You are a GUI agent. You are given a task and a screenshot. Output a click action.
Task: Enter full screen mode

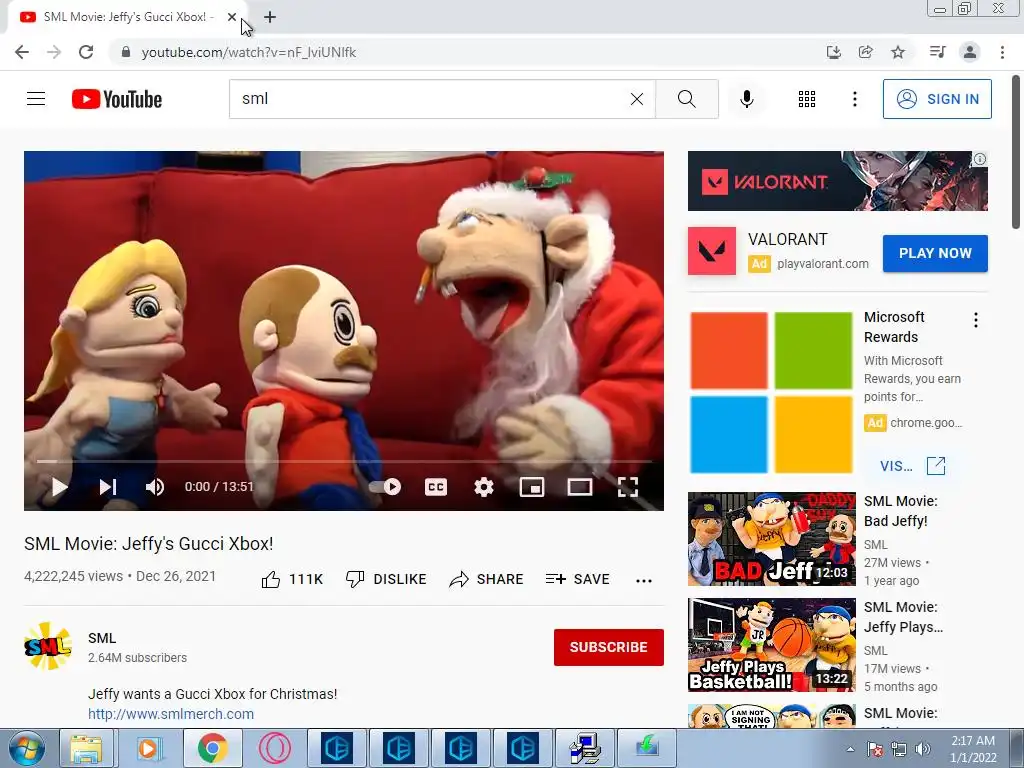[x=628, y=487]
